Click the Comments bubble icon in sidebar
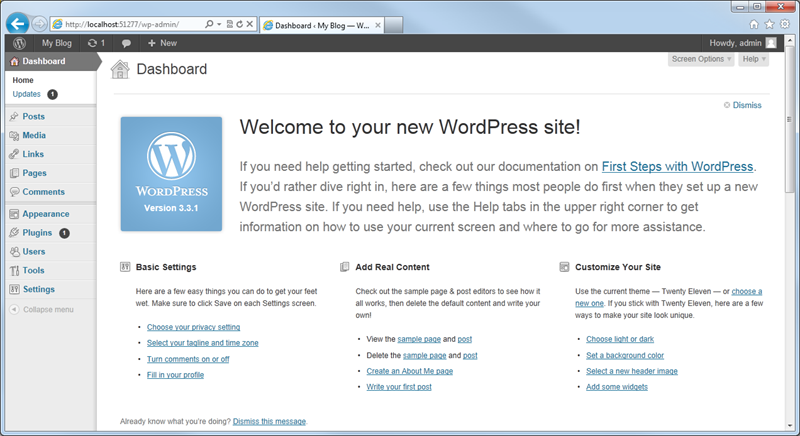Viewport: 800px width, 436px height. click(14, 192)
